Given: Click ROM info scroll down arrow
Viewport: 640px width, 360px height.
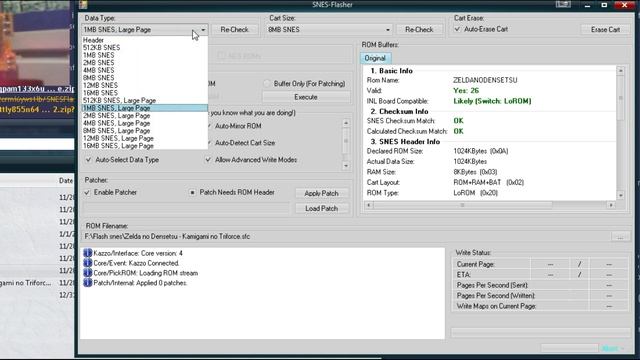Looking at the screenshot, I should point(621,196).
